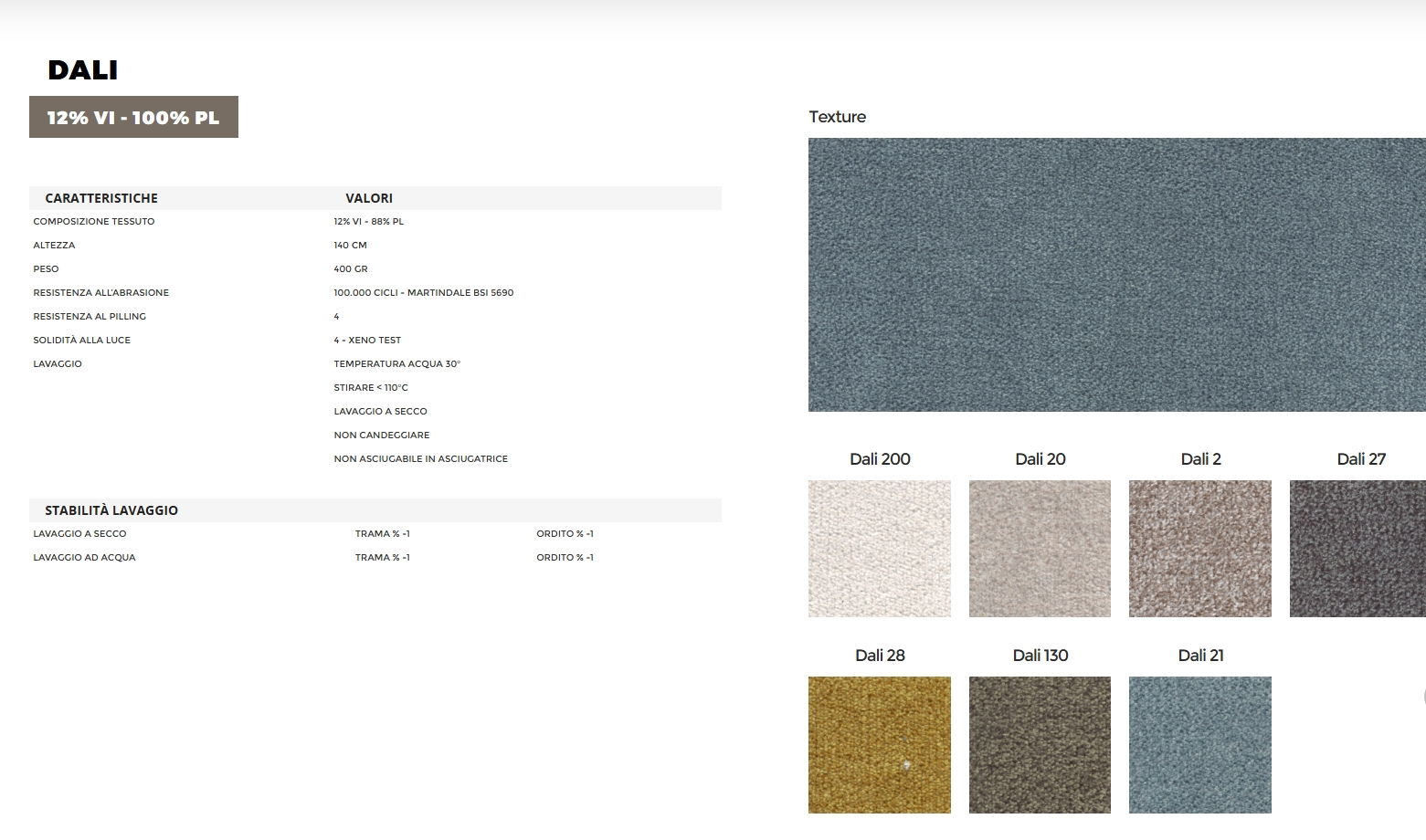This screenshot has width=1426, height=840.
Task: Click the Dali 200 name label
Action: [x=880, y=459]
